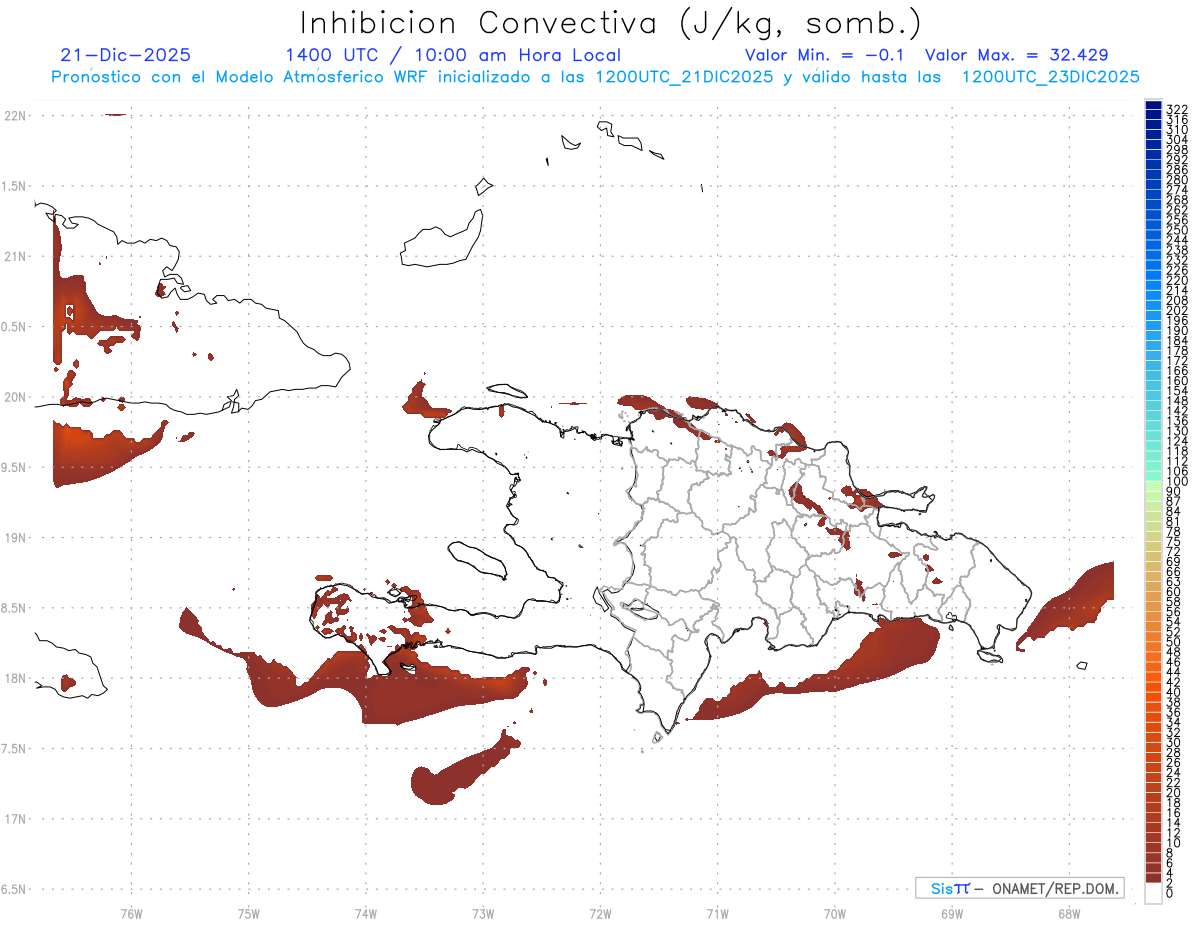Screen dimensions: 1200x927
Task: Click the 'ONAMET/REP.DOM.' credit box
Action: pos(1020,888)
